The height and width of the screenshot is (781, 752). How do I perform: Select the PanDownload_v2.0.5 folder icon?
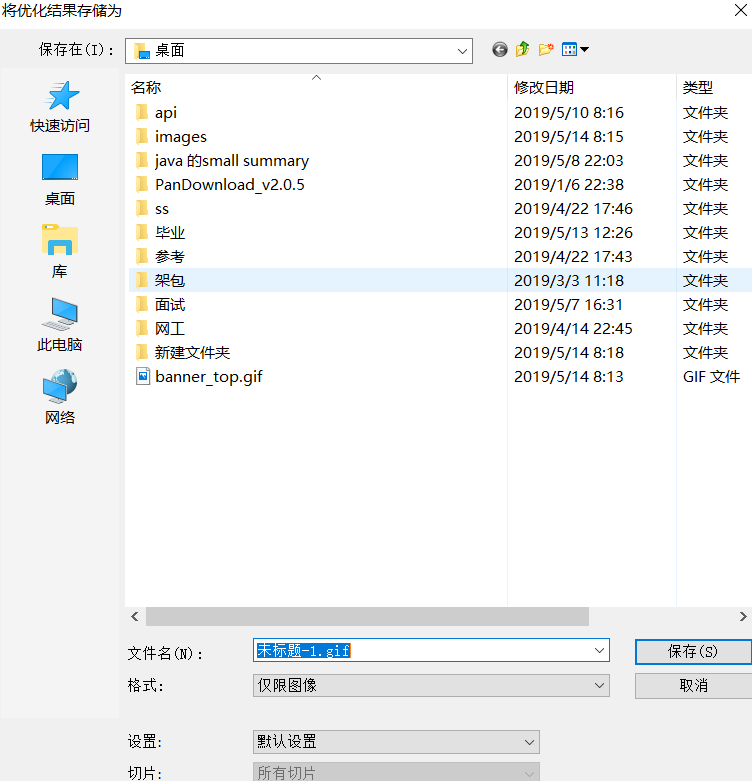click(142, 184)
